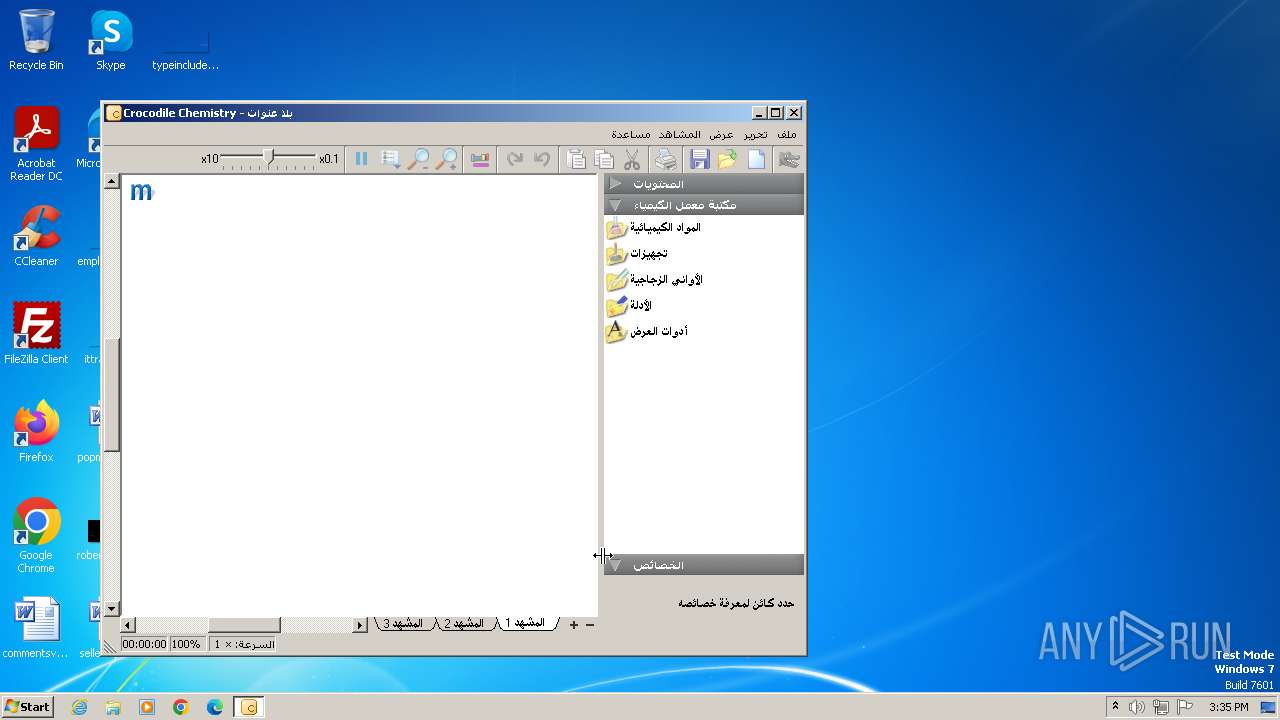Switch to المشهد 3 tab
This screenshot has width=1280, height=720.
[x=403, y=623]
